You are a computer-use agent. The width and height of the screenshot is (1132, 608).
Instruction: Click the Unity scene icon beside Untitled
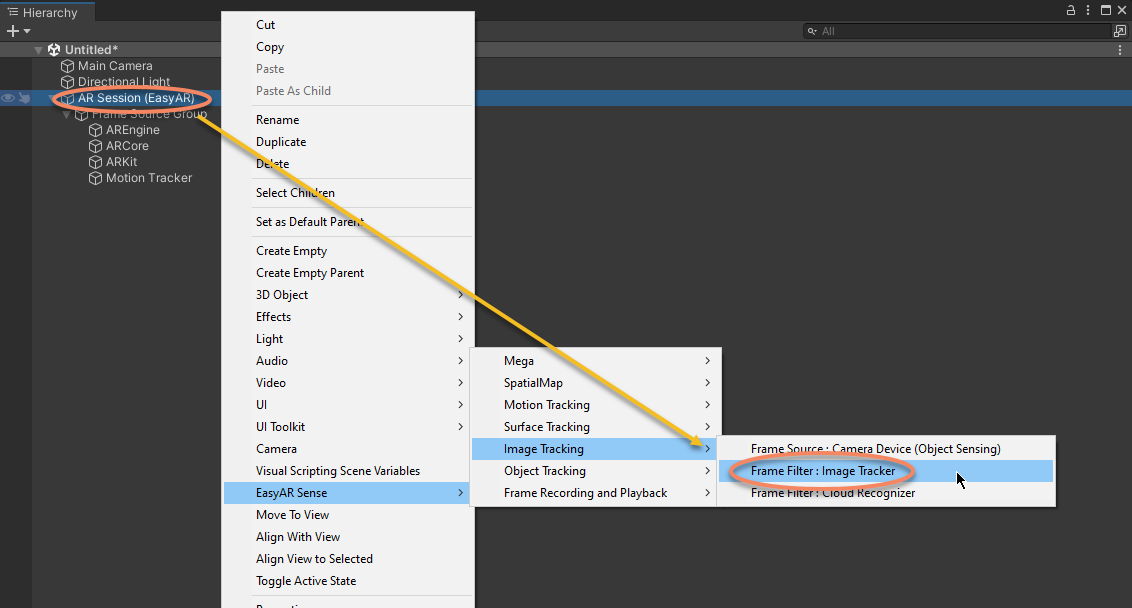pyautogui.click(x=54, y=50)
